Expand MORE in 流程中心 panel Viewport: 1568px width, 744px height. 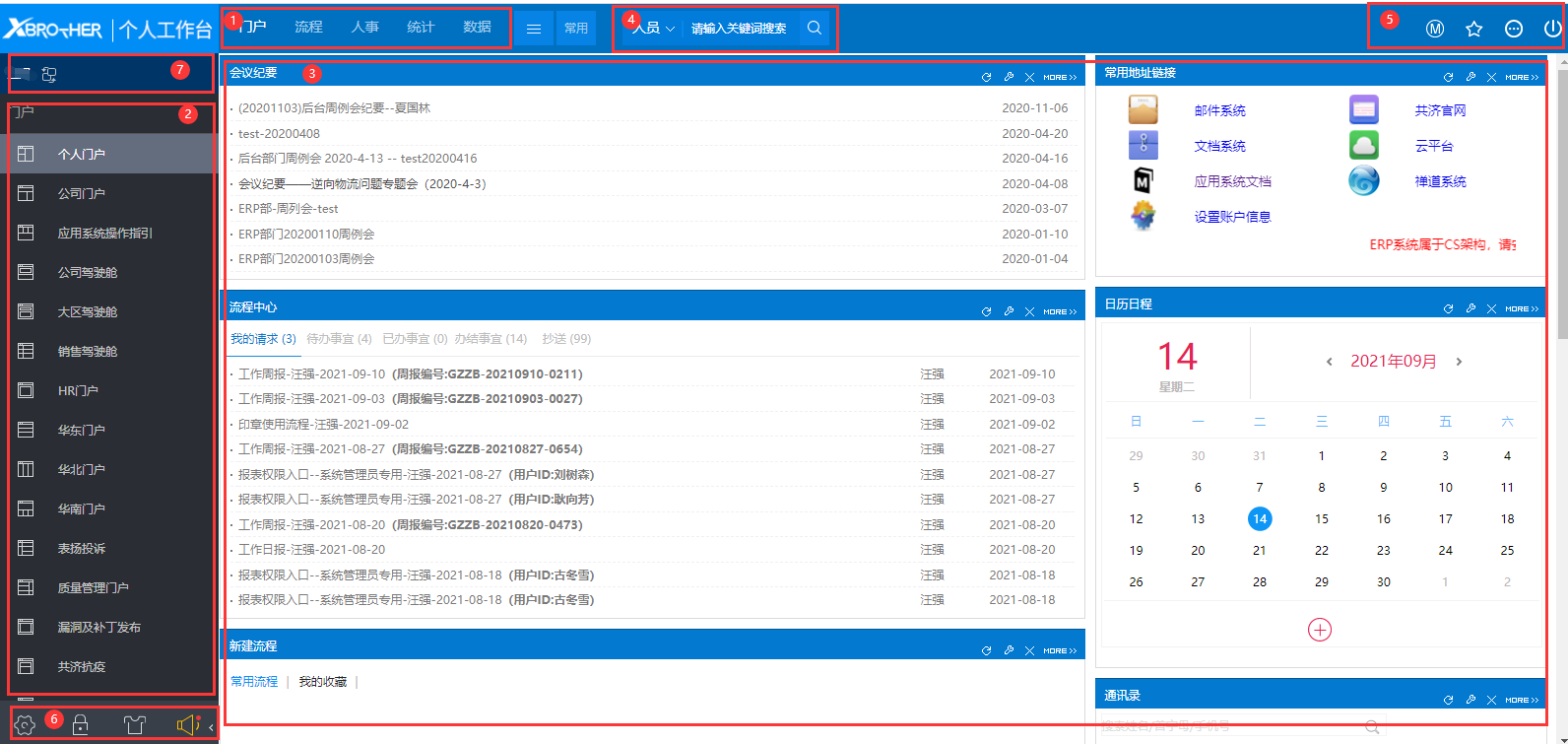[1060, 311]
